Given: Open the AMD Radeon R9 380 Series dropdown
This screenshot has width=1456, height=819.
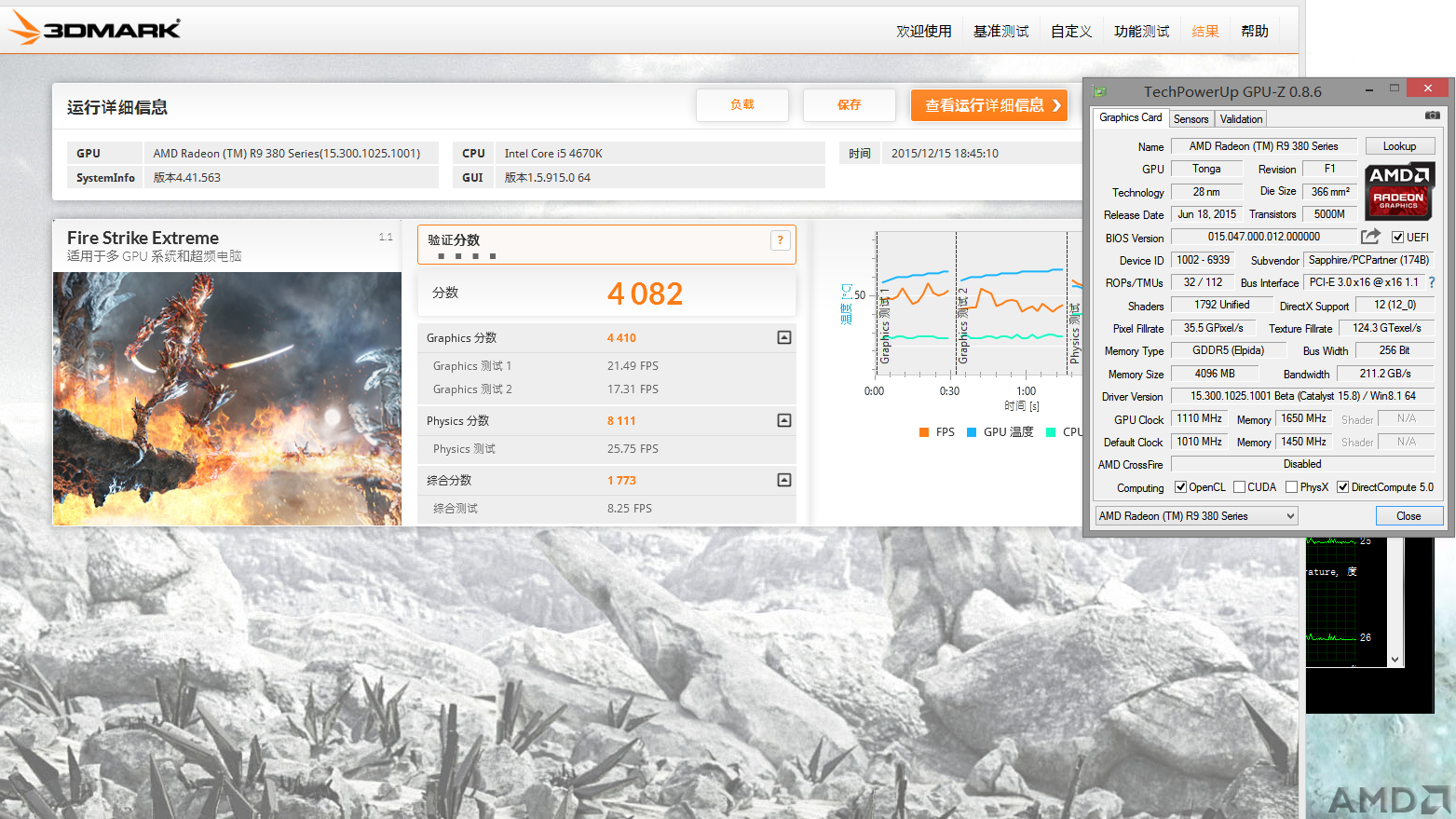Looking at the screenshot, I should pyautogui.click(x=1197, y=516).
